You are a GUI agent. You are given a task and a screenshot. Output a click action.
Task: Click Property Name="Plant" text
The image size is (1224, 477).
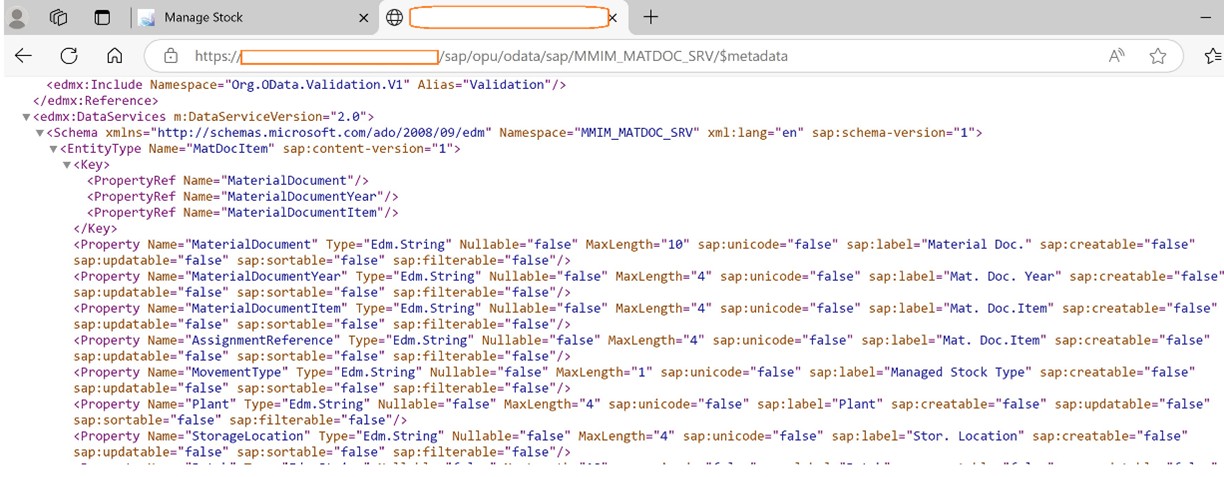(155, 405)
